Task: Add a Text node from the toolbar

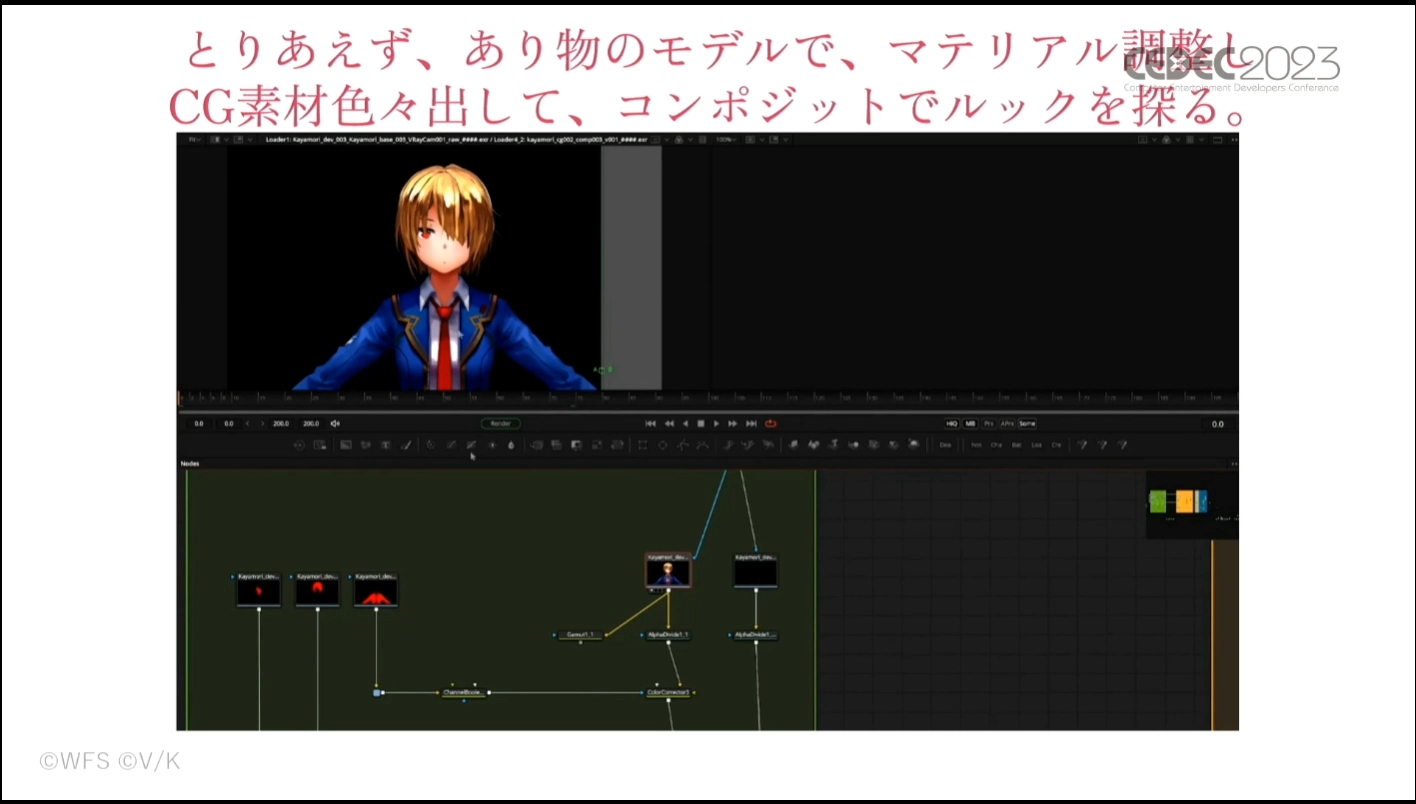Action: 386,445
